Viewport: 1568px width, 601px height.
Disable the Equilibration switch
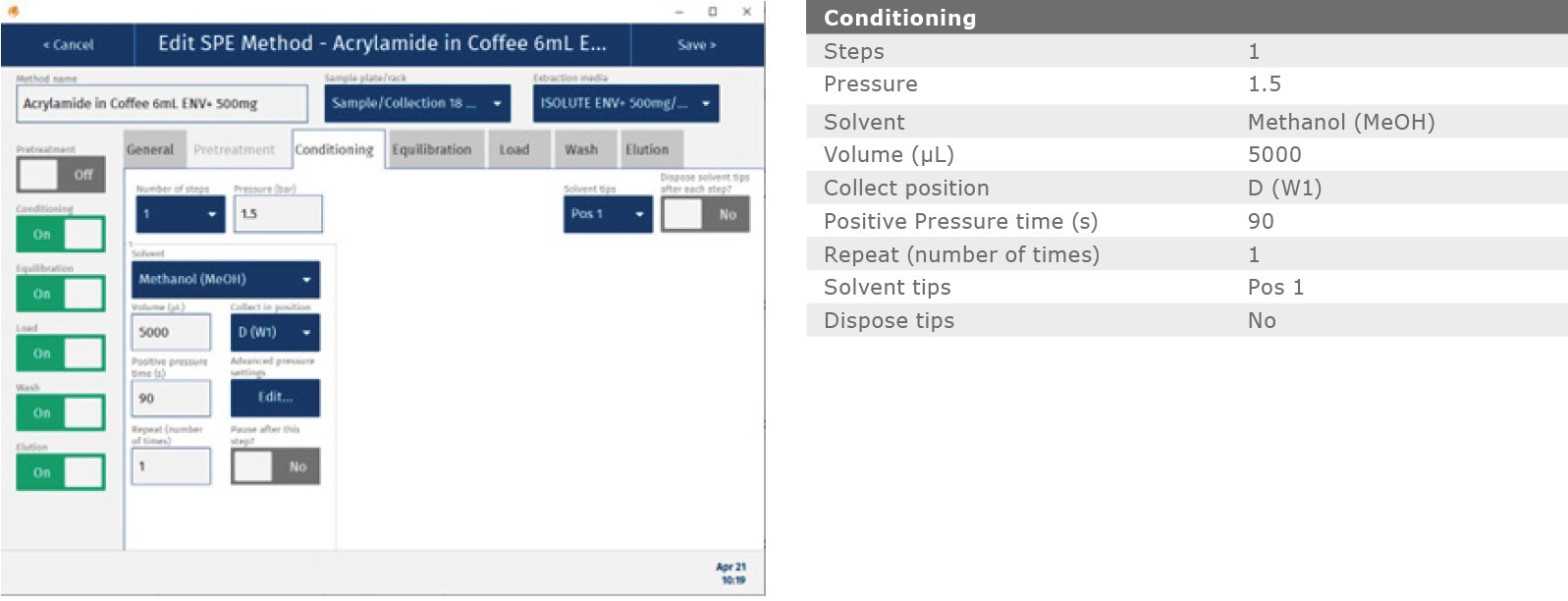click(61, 294)
